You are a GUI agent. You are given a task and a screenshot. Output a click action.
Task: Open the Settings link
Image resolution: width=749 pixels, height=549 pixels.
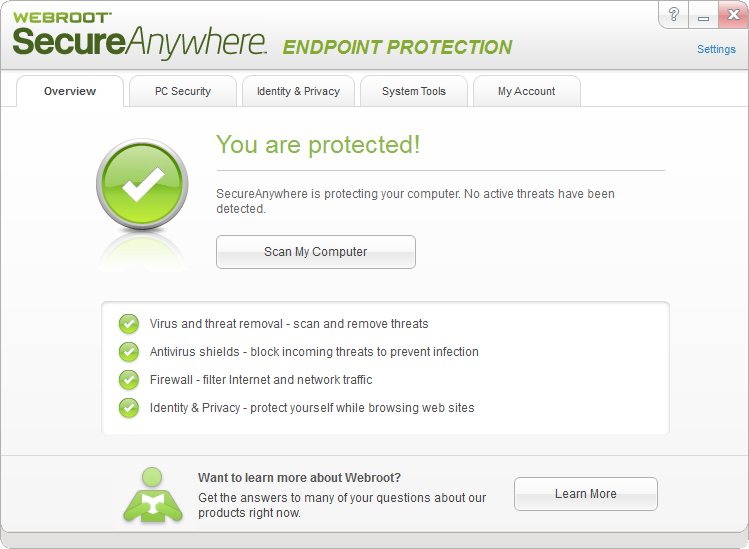716,49
